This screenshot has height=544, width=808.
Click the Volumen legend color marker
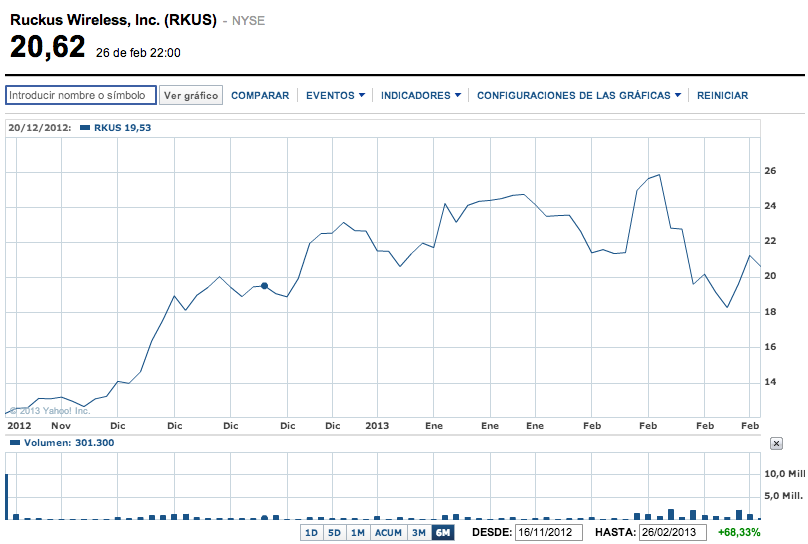[14, 442]
